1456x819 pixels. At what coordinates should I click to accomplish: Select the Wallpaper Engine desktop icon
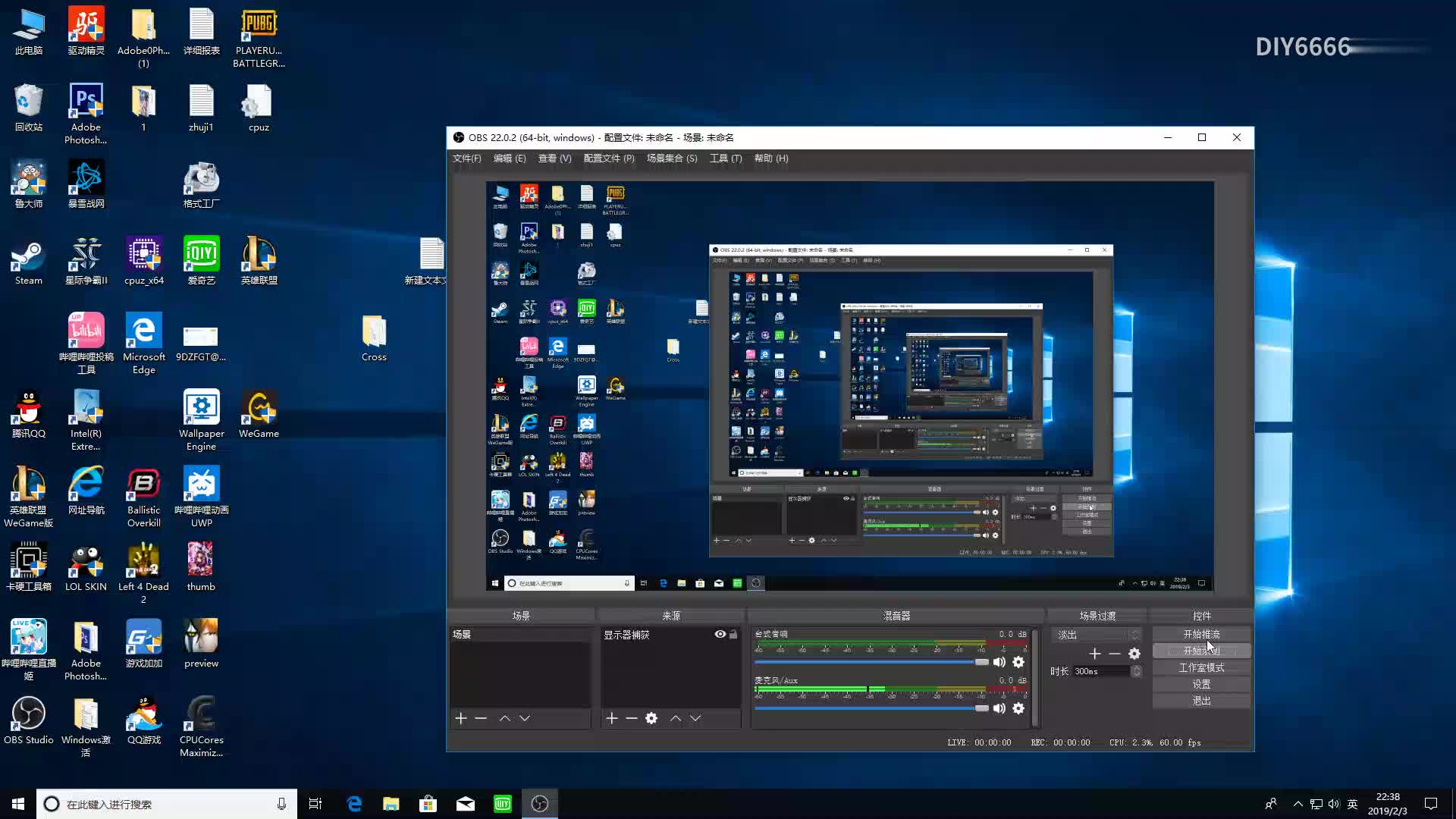(x=201, y=420)
